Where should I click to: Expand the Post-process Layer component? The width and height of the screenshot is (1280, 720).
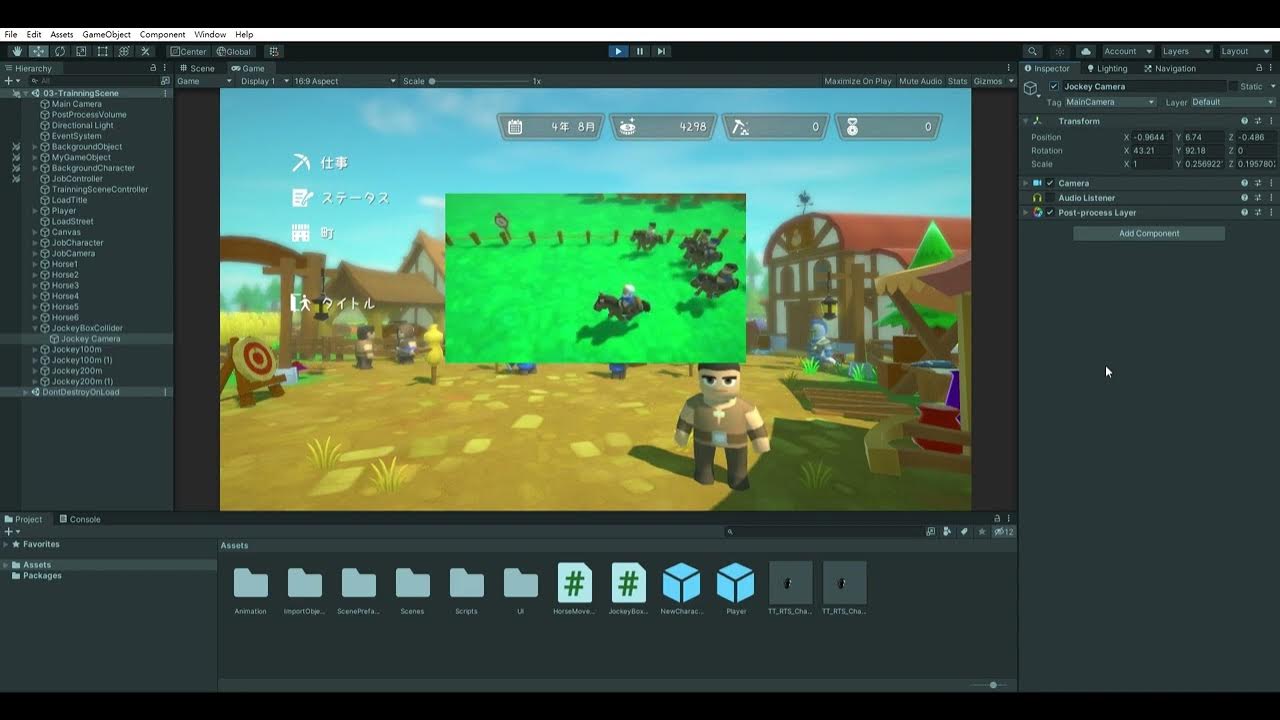(1025, 212)
